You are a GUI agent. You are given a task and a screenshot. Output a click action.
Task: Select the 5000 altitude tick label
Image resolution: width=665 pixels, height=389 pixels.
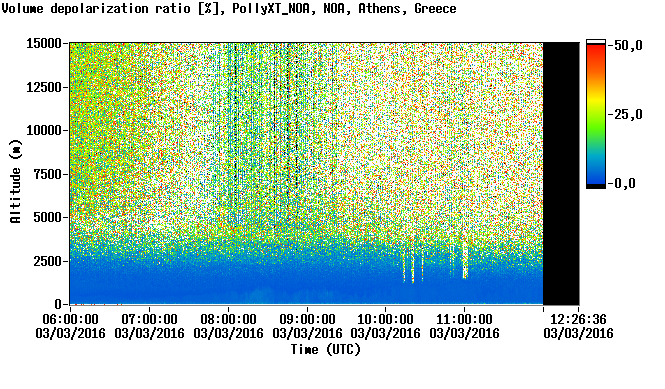tap(48, 218)
